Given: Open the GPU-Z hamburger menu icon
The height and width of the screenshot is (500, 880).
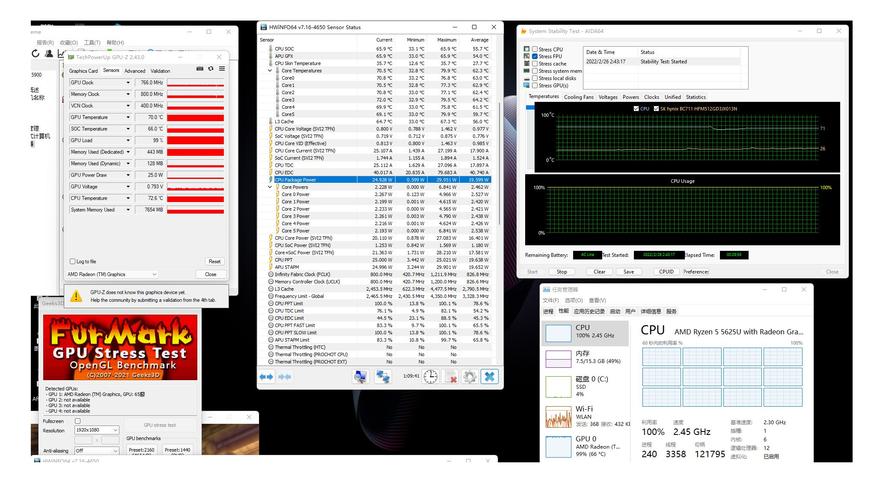Looking at the screenshot, I should pyautogui.click(x=222, y=68).
